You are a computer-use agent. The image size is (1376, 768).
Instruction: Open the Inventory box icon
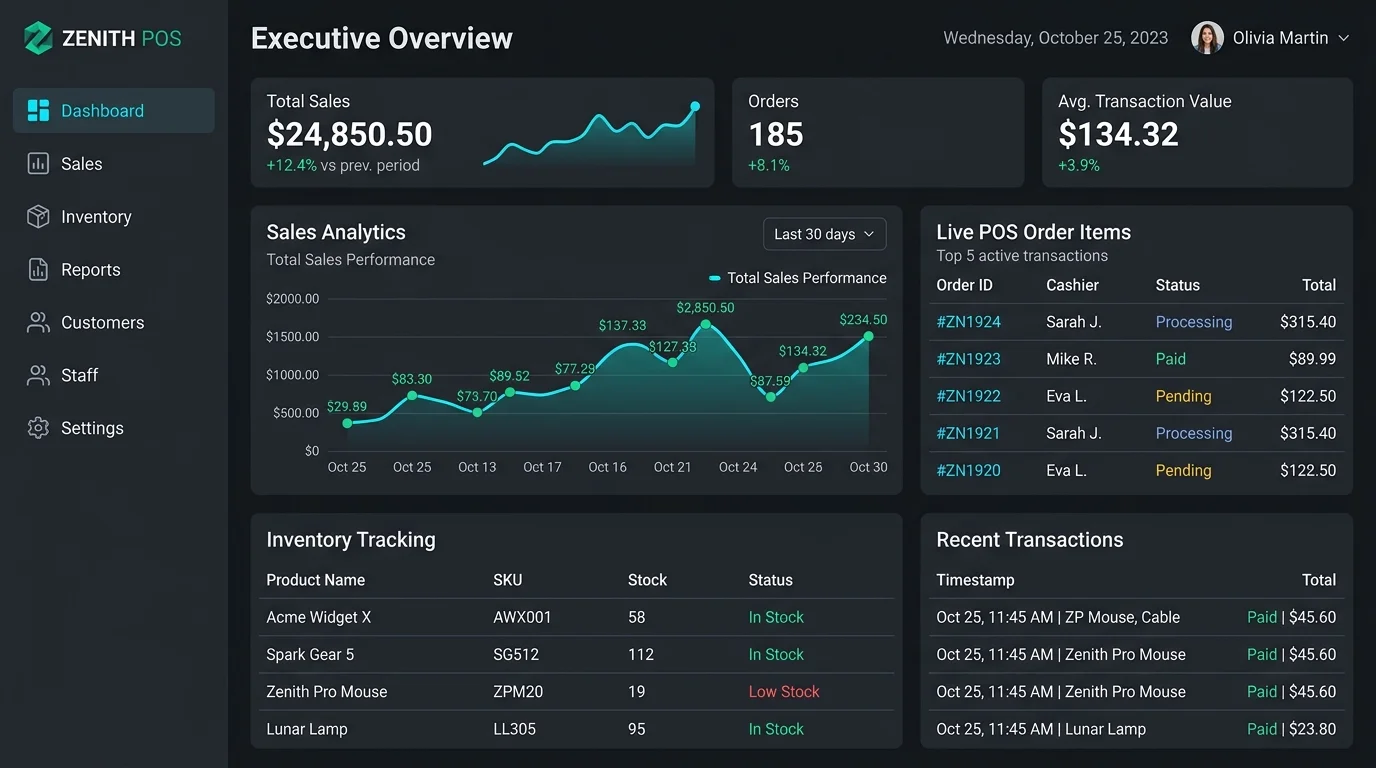(38, 217)
